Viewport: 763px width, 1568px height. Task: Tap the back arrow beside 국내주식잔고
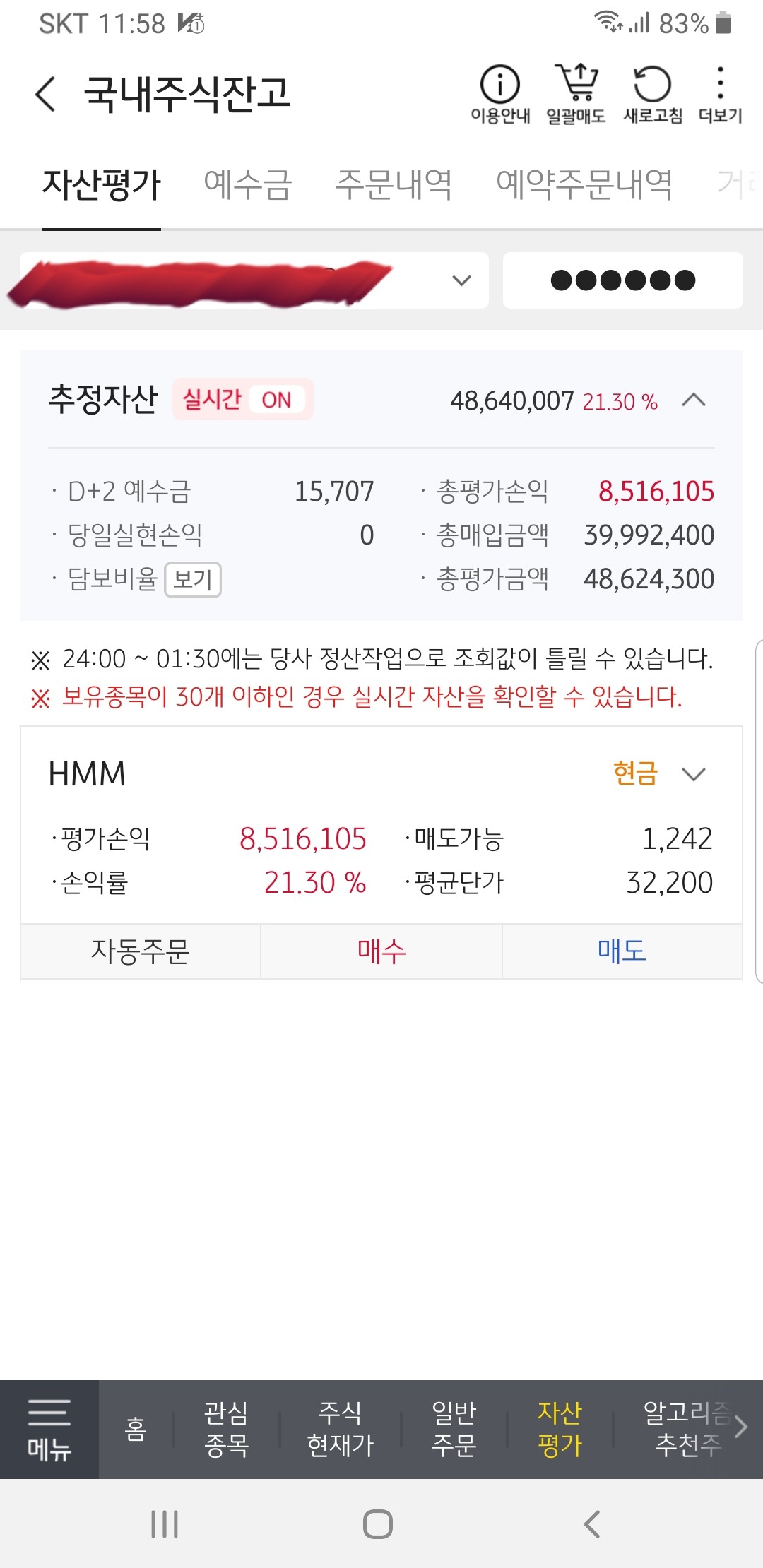(x=45, y=93)
